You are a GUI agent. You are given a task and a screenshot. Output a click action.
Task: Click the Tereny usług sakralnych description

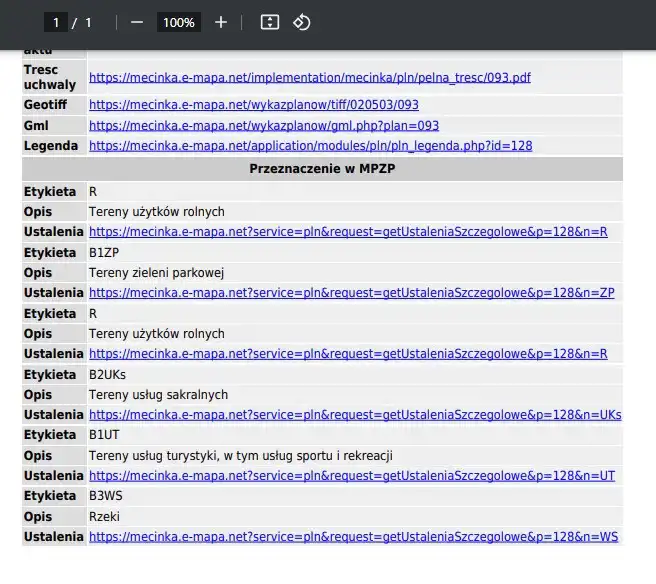158,395
